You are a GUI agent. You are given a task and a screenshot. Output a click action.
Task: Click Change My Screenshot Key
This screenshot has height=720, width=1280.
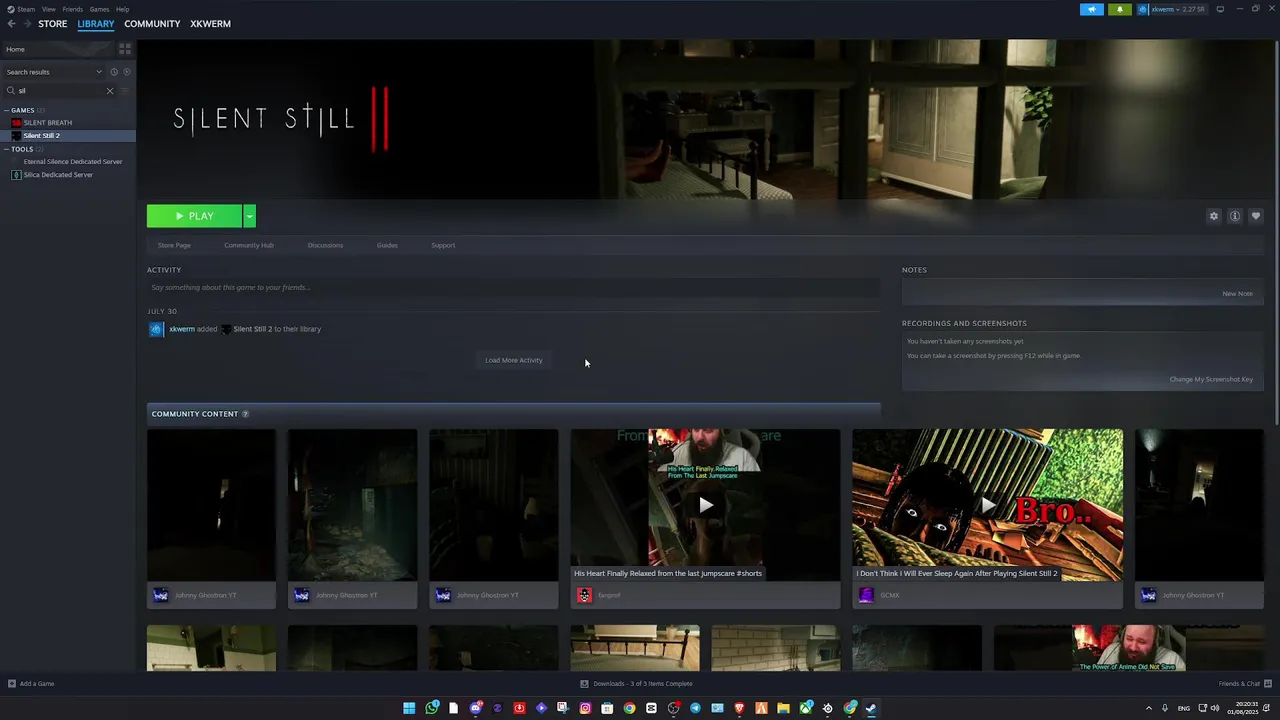[1211, 380]
